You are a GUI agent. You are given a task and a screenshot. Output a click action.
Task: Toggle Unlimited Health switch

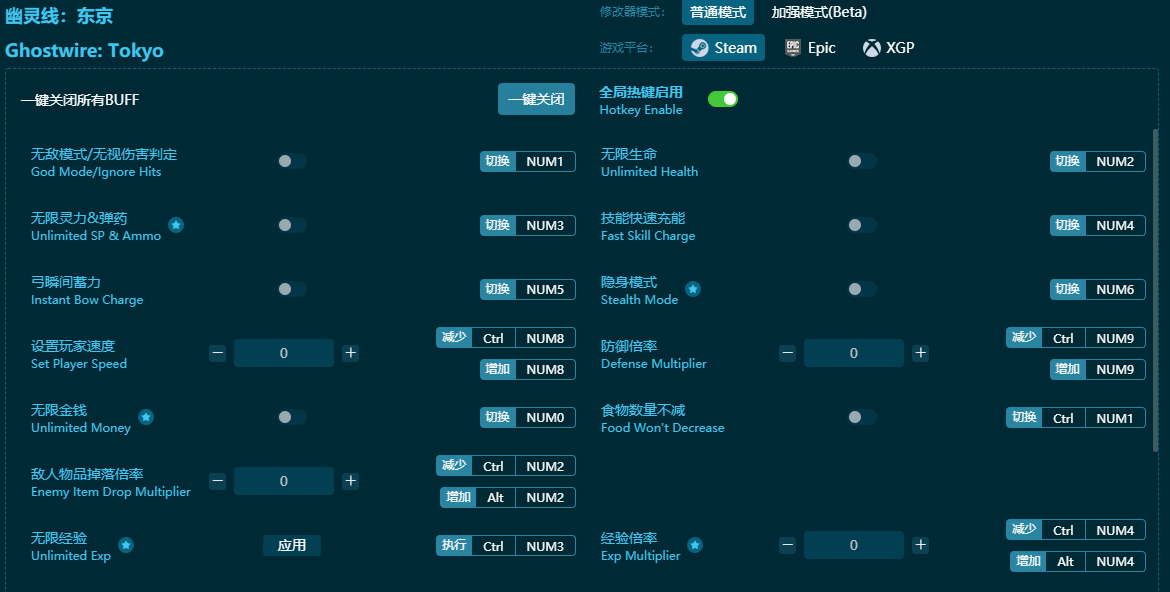862,161
